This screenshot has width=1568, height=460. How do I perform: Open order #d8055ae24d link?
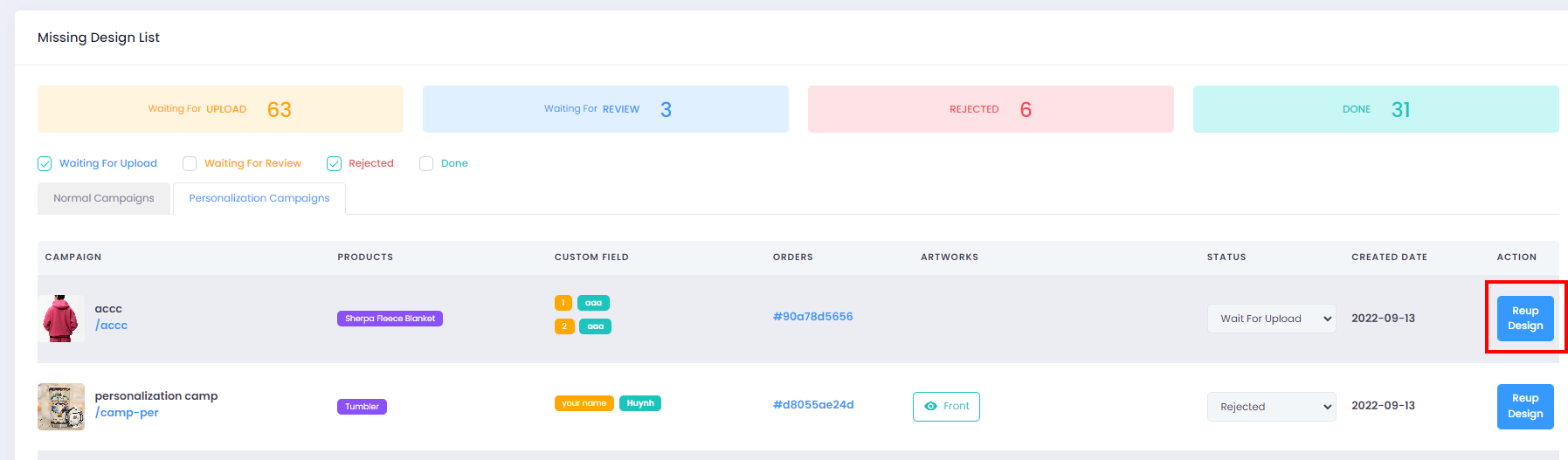coord(813,405)
